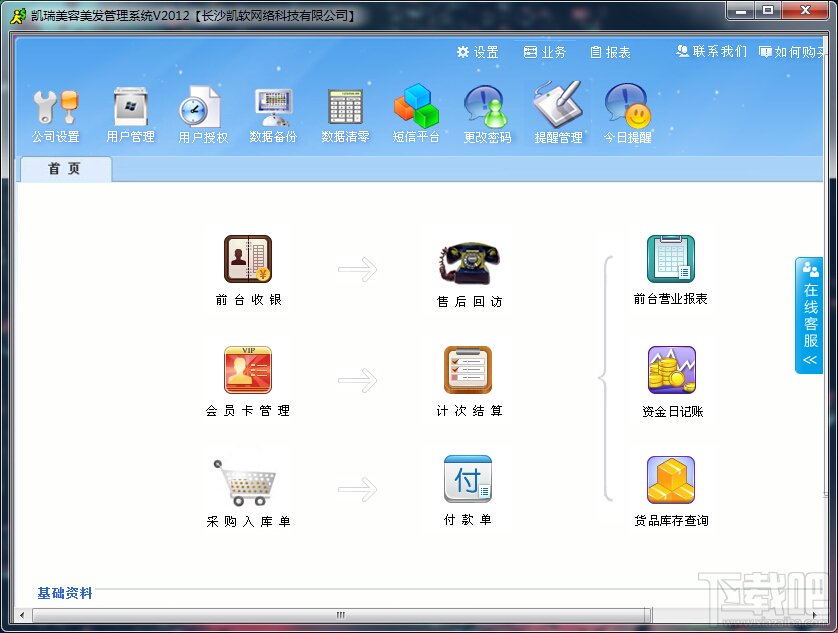The image size is (838, 633).
Task: Open 采购入库单 shopping cart icon
Action: pos(248,493)
